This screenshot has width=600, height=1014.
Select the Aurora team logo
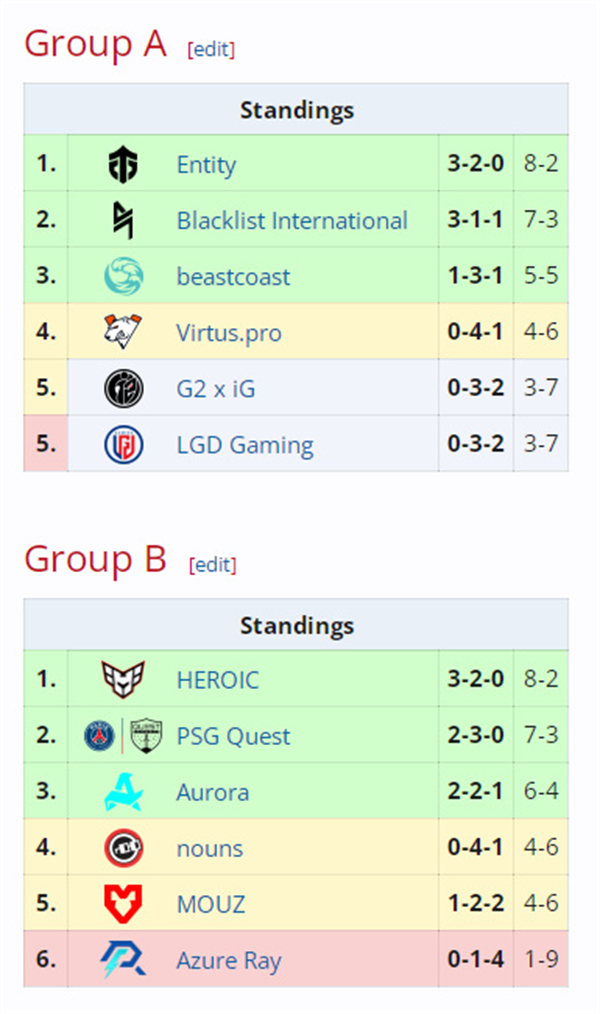click(123, 792)
